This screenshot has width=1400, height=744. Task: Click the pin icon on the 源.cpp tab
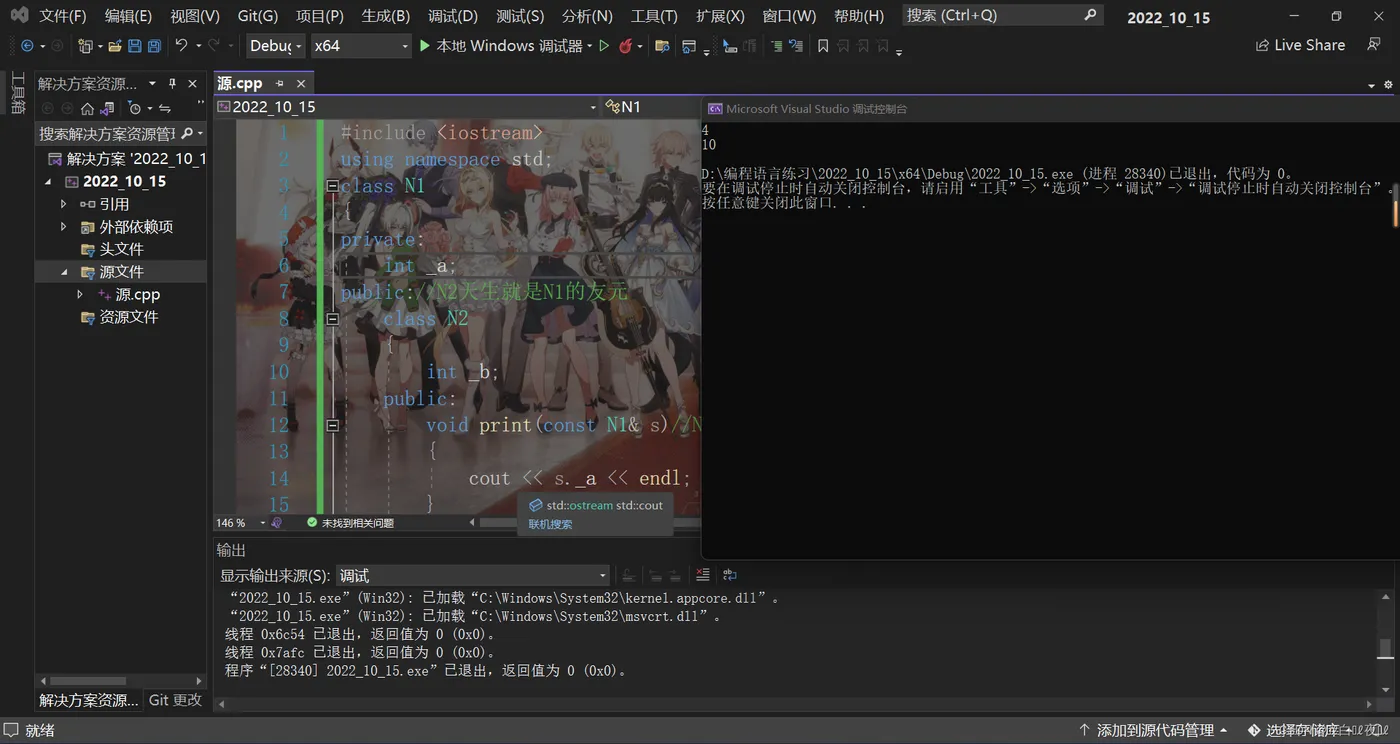pyautogui.click(x=280, y=84)
